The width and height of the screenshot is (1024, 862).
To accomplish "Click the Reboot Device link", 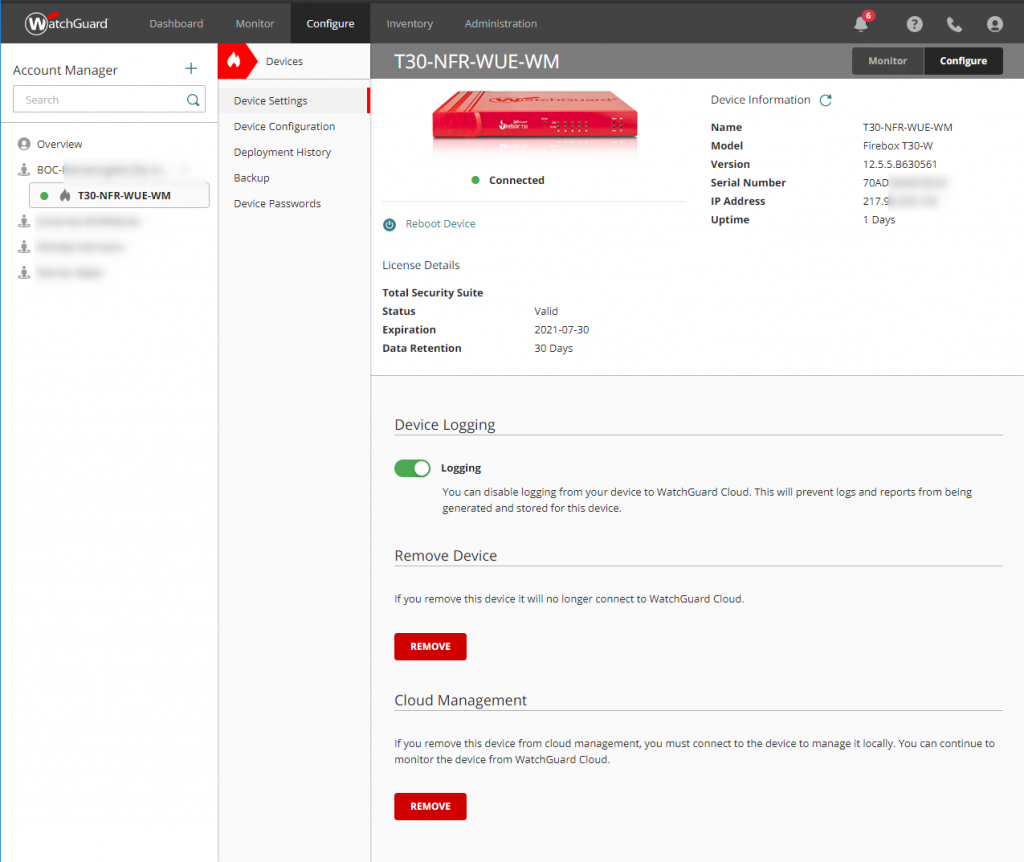I will [x=438, y=224].
